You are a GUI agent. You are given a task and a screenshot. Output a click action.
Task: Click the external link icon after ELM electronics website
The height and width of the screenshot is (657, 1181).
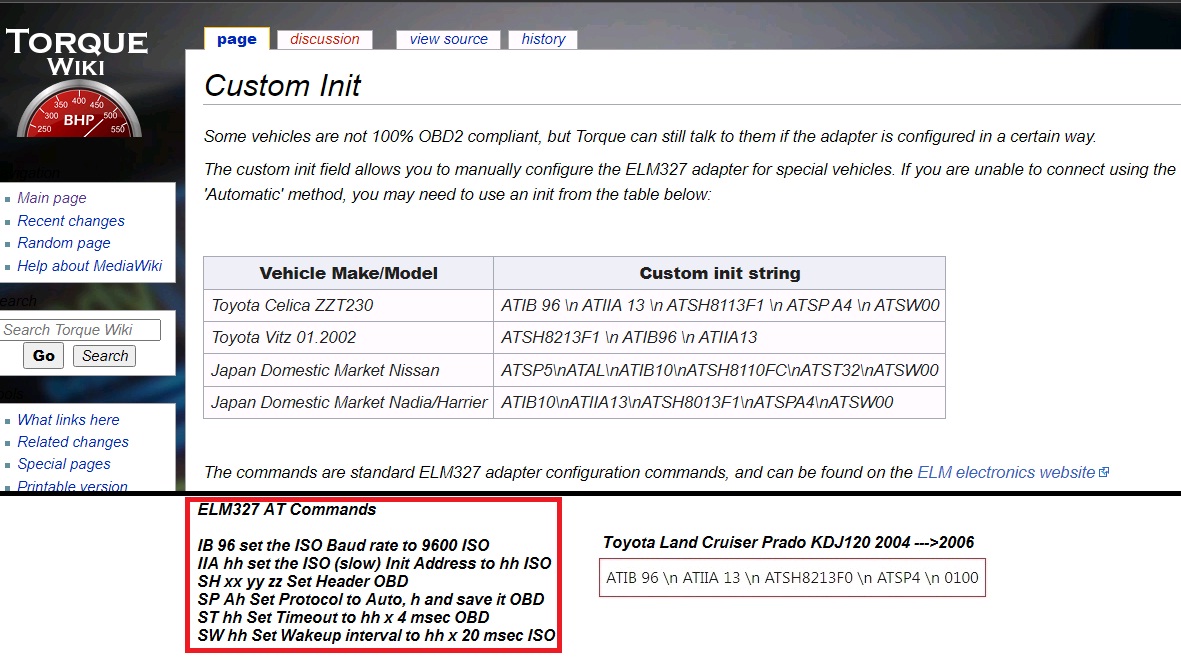tap(1104, 472)
